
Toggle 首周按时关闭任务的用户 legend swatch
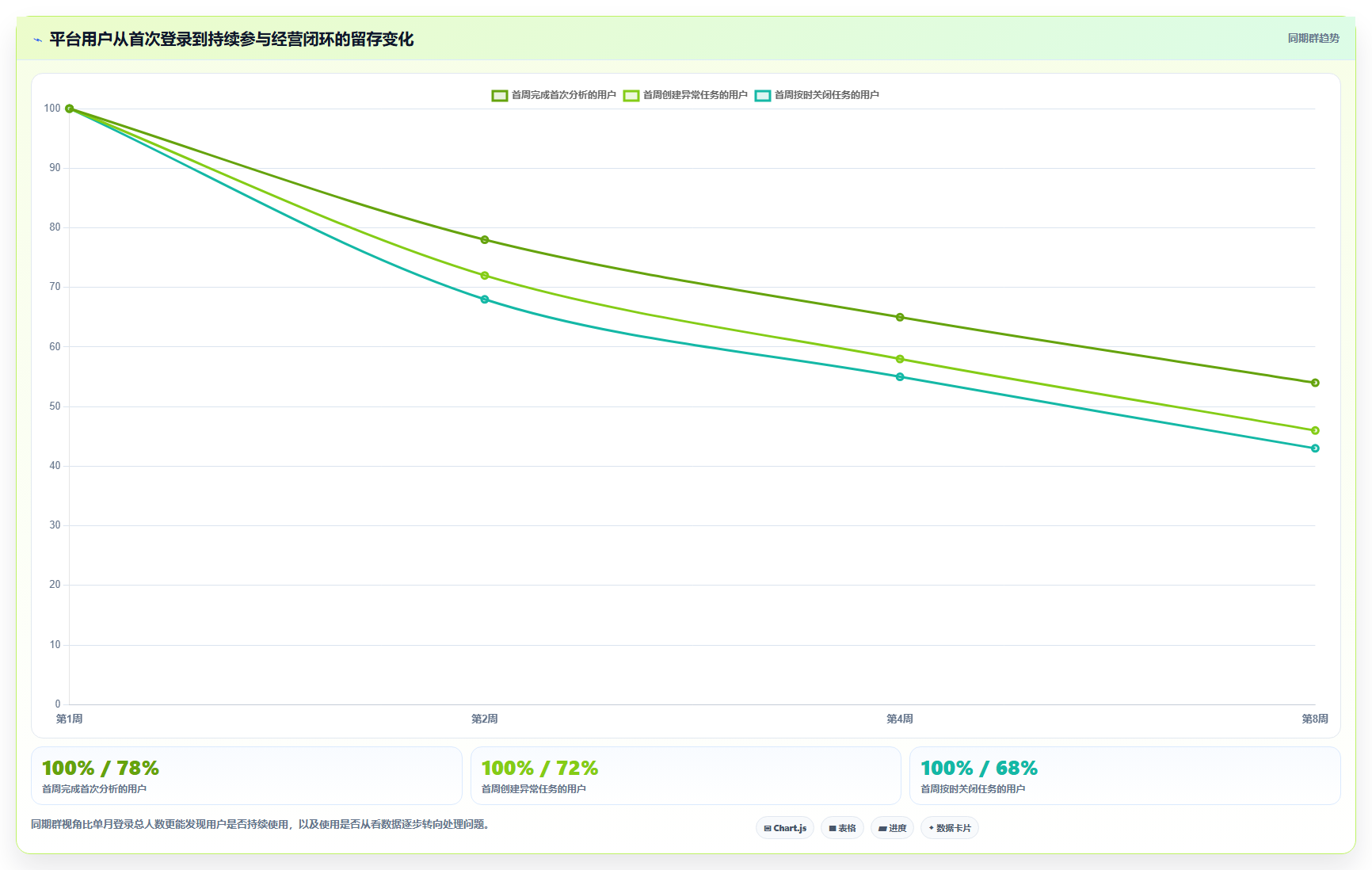tap(762, 95)
